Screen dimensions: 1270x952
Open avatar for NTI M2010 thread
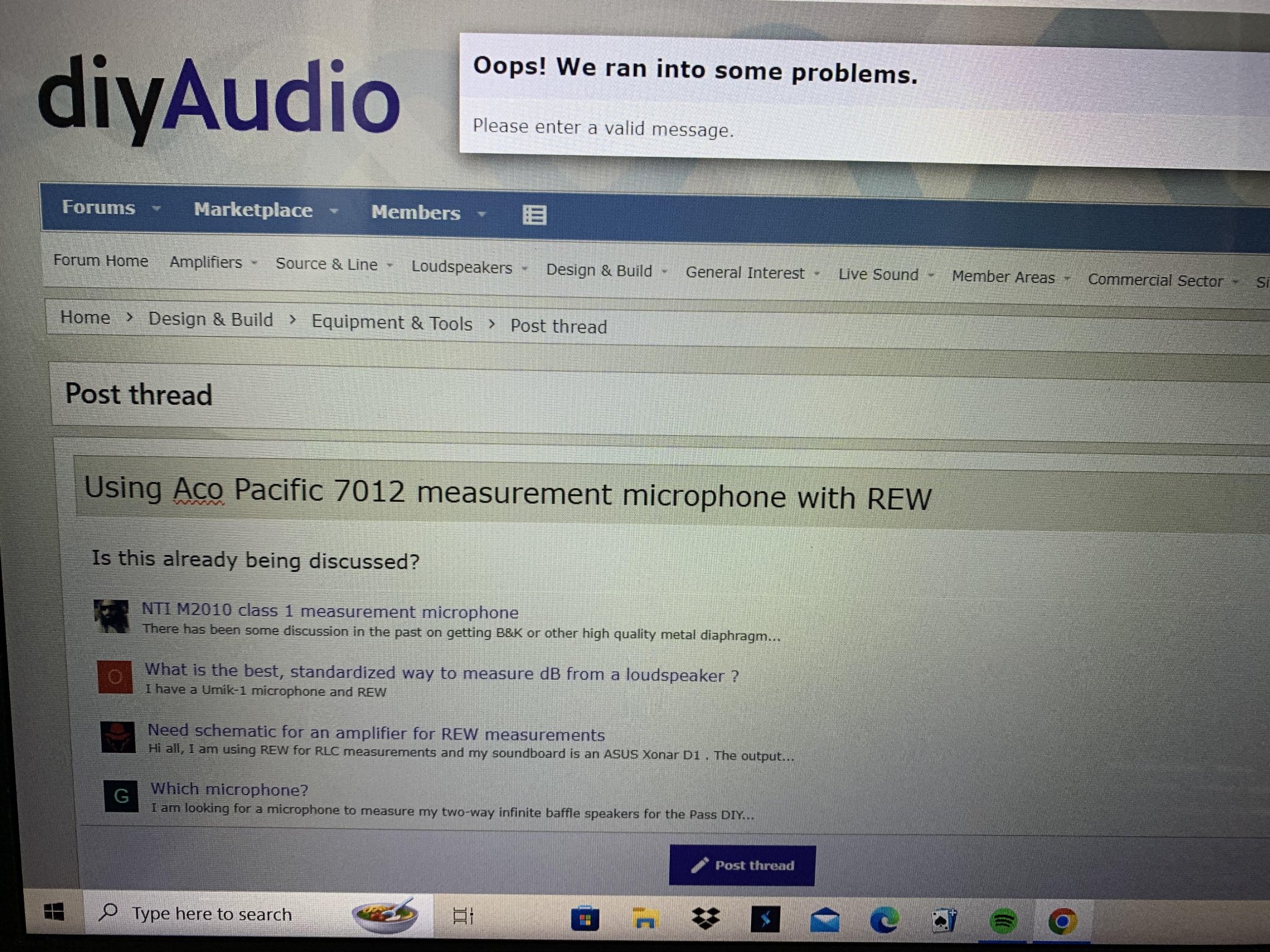pos(112,616)
